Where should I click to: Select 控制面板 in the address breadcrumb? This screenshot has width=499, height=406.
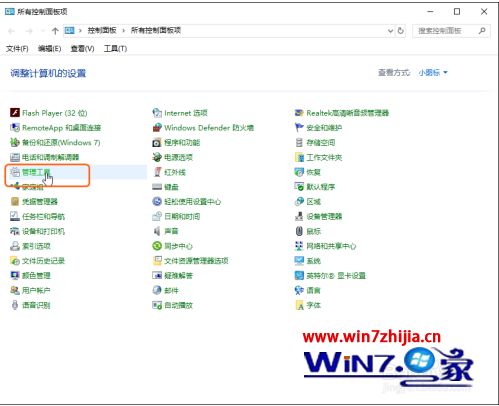(x=102, y=30)
